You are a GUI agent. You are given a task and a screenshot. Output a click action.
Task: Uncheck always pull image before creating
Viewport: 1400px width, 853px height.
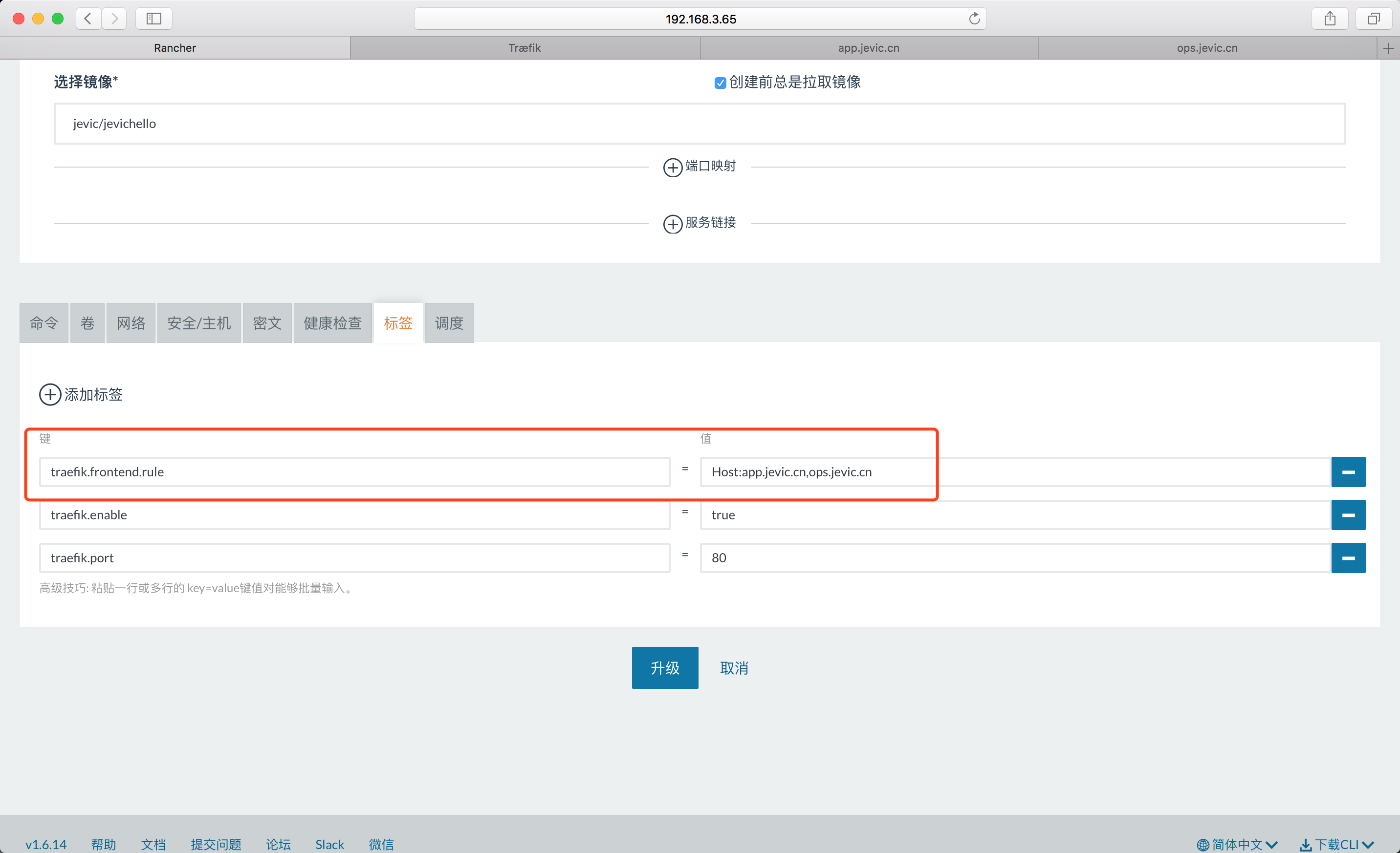(x=720, y=83)
